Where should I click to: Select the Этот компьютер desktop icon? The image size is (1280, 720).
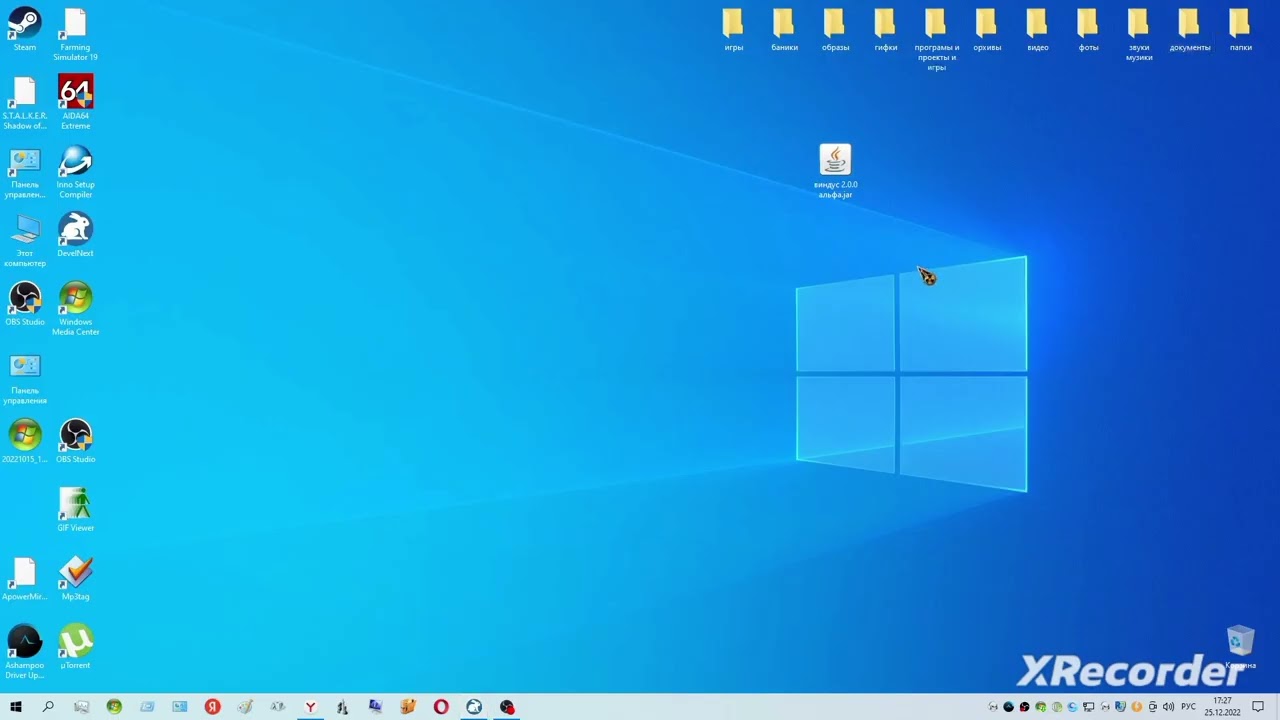click(25, 241)
